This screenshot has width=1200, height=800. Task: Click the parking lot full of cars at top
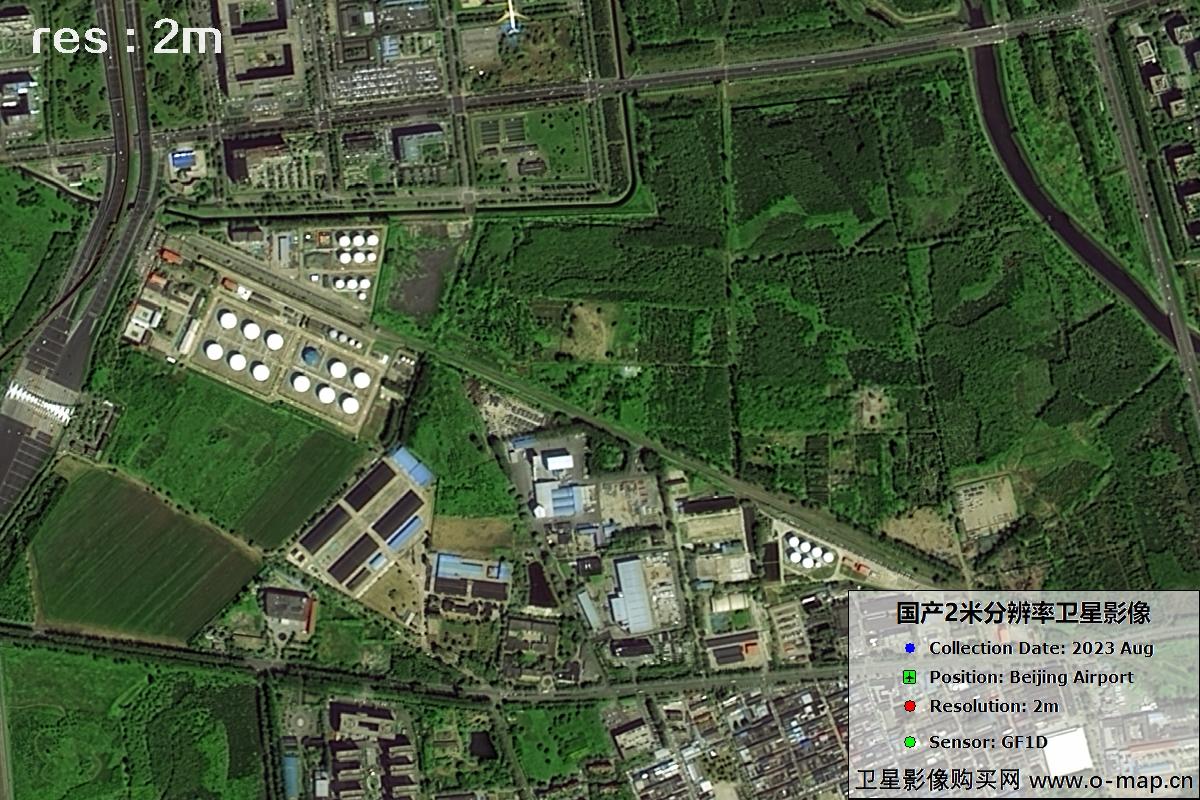point(385,82)
